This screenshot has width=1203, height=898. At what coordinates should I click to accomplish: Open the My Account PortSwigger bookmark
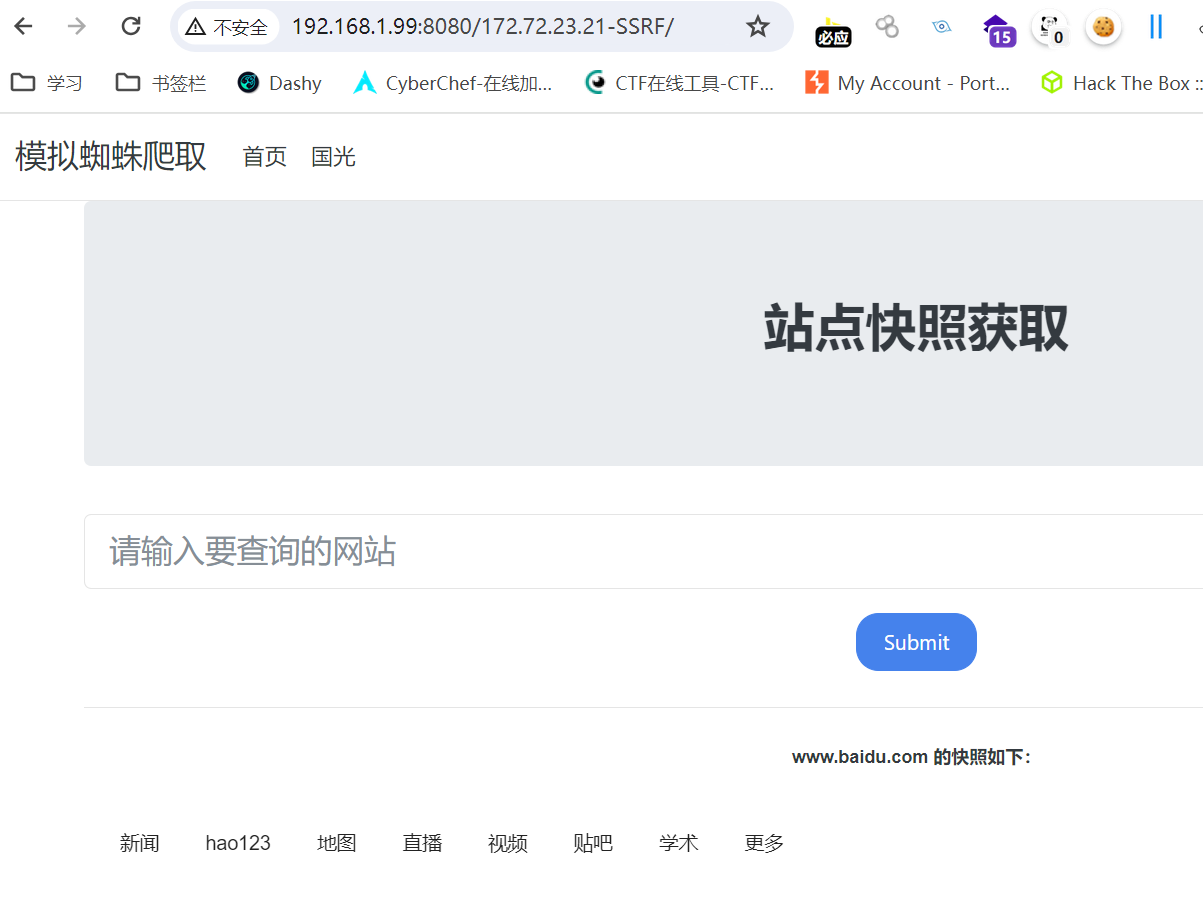(908, 83)
